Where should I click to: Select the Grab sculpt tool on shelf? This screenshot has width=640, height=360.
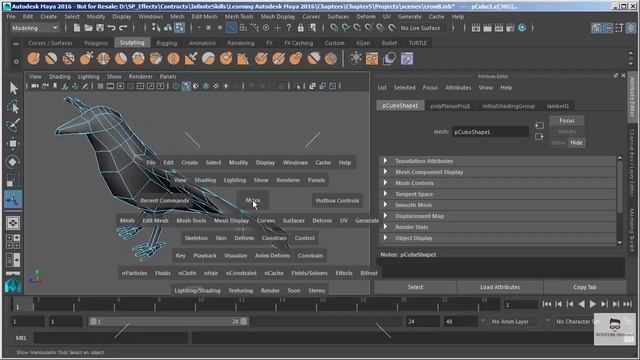86,58
